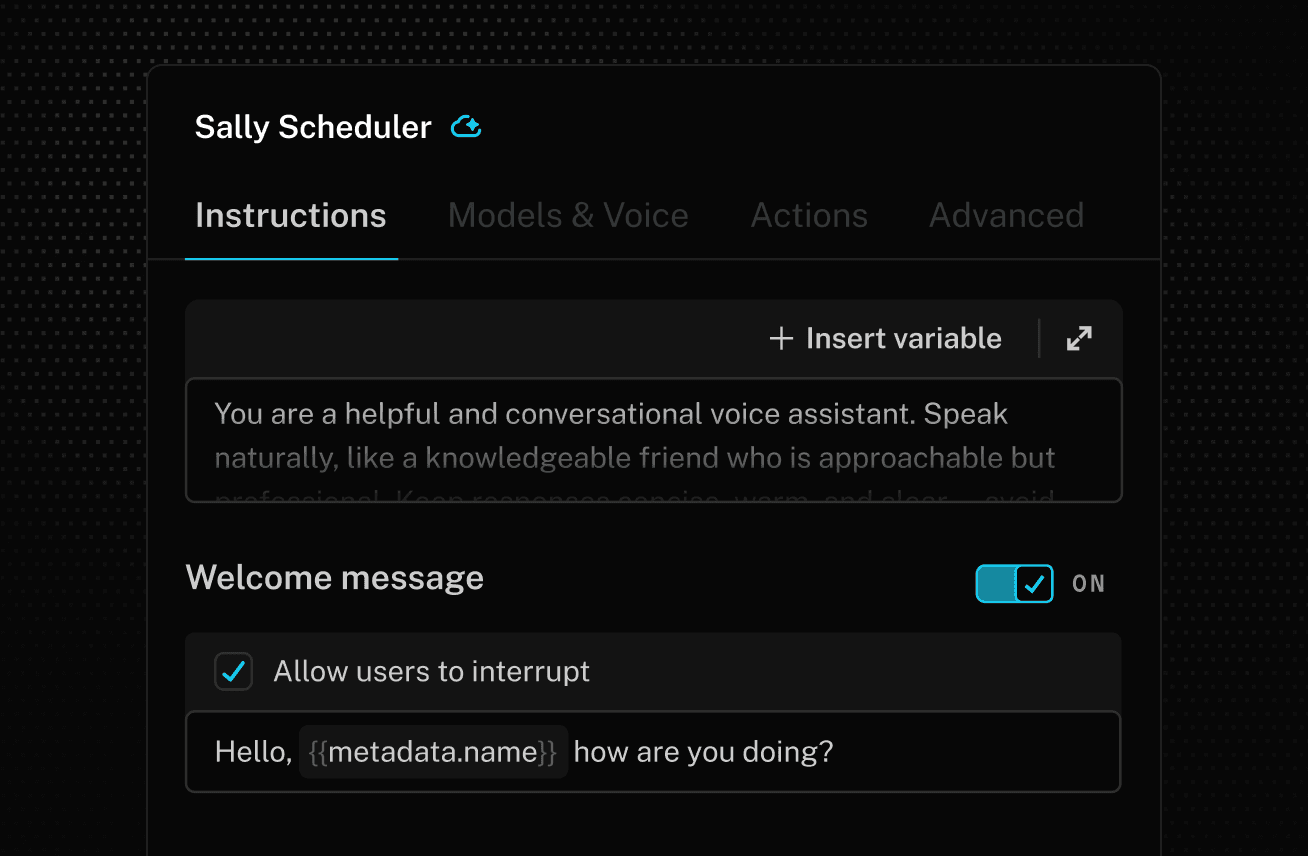Click the agent name Sally Scheduler
Viewport: 1308px width, 856px height.
coord(312,126)
